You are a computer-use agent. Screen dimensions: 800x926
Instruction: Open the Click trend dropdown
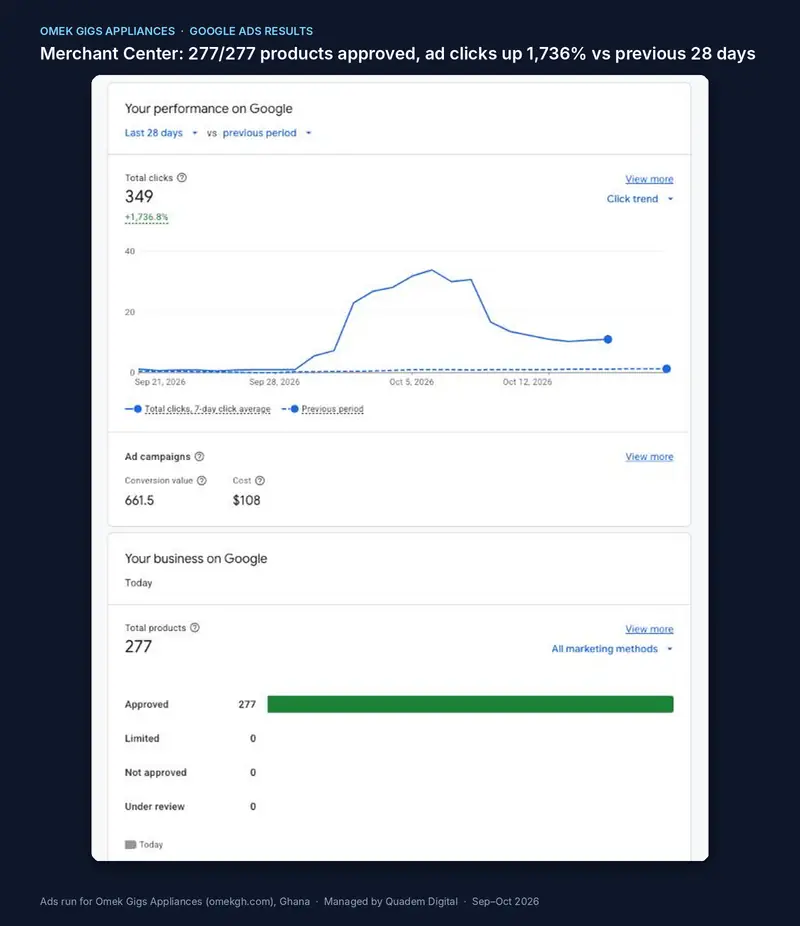pyautogui.click(x=640, y=199)
